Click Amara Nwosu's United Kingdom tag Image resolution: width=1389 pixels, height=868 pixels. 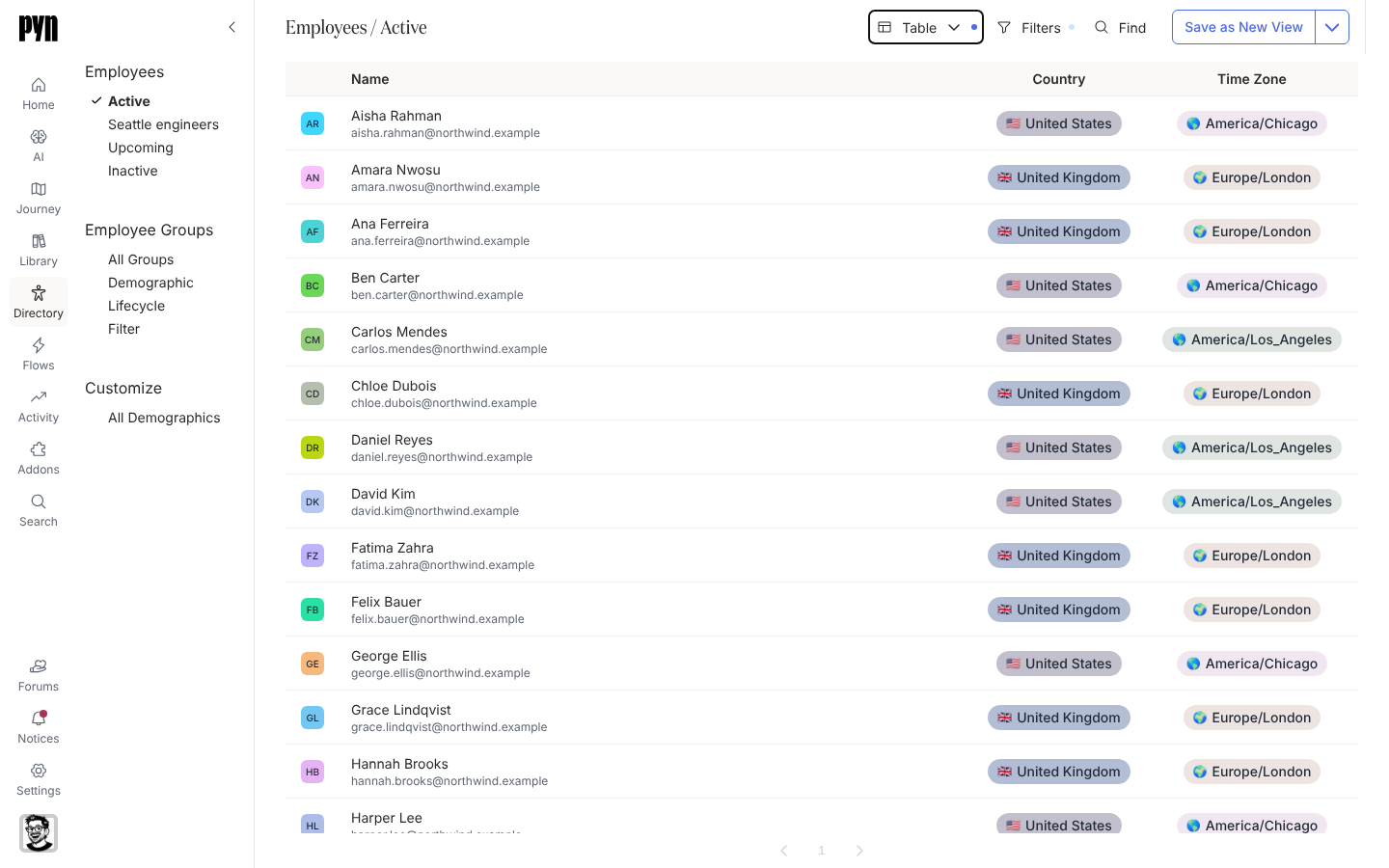click(1059, 177)
